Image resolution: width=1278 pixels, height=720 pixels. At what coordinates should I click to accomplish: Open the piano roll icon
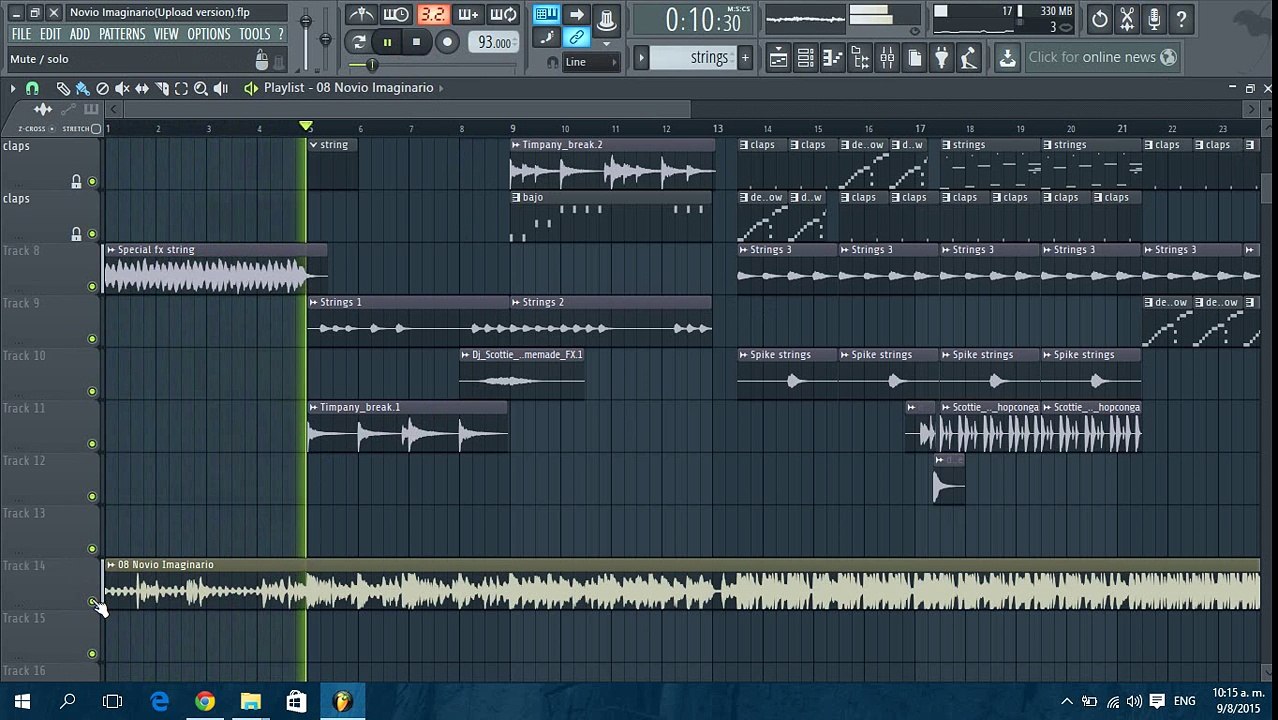click(x=832, y=58)
